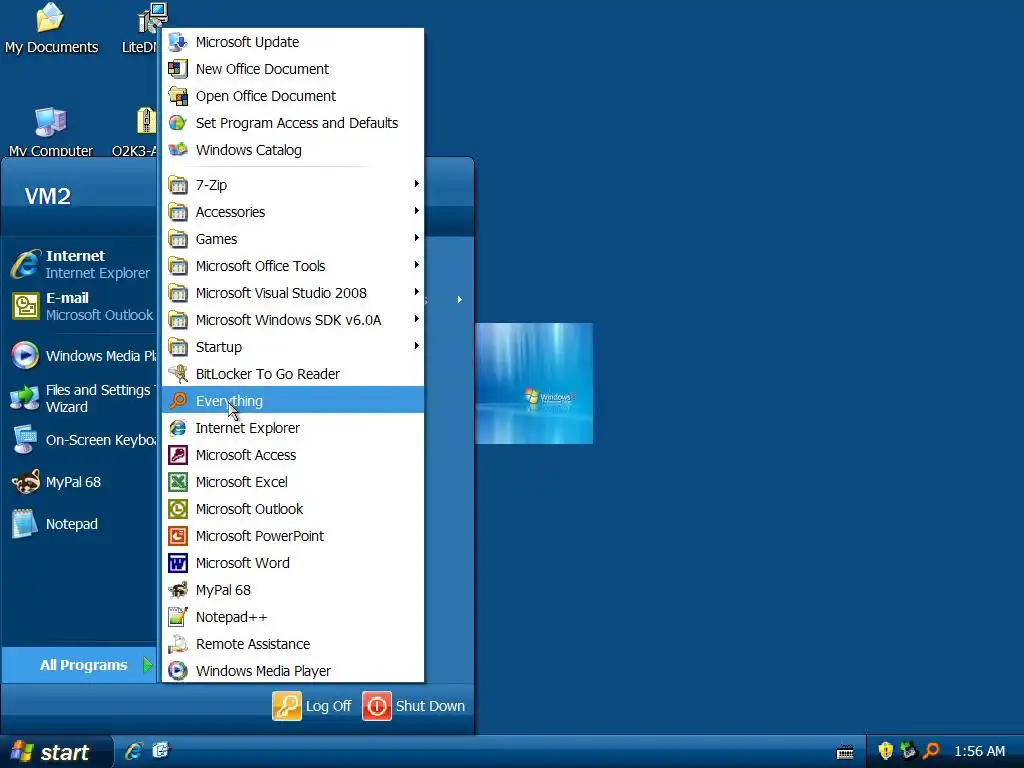1024x768 pixels.
Task: Click Microsoft Visual Studio 2008 label
Action: coord(281,293)
